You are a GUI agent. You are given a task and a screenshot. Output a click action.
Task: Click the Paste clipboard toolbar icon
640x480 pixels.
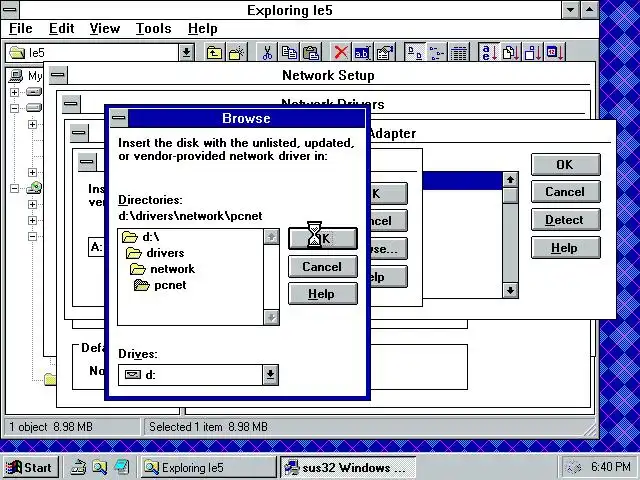pyautogui.click(x=311, y=53)
